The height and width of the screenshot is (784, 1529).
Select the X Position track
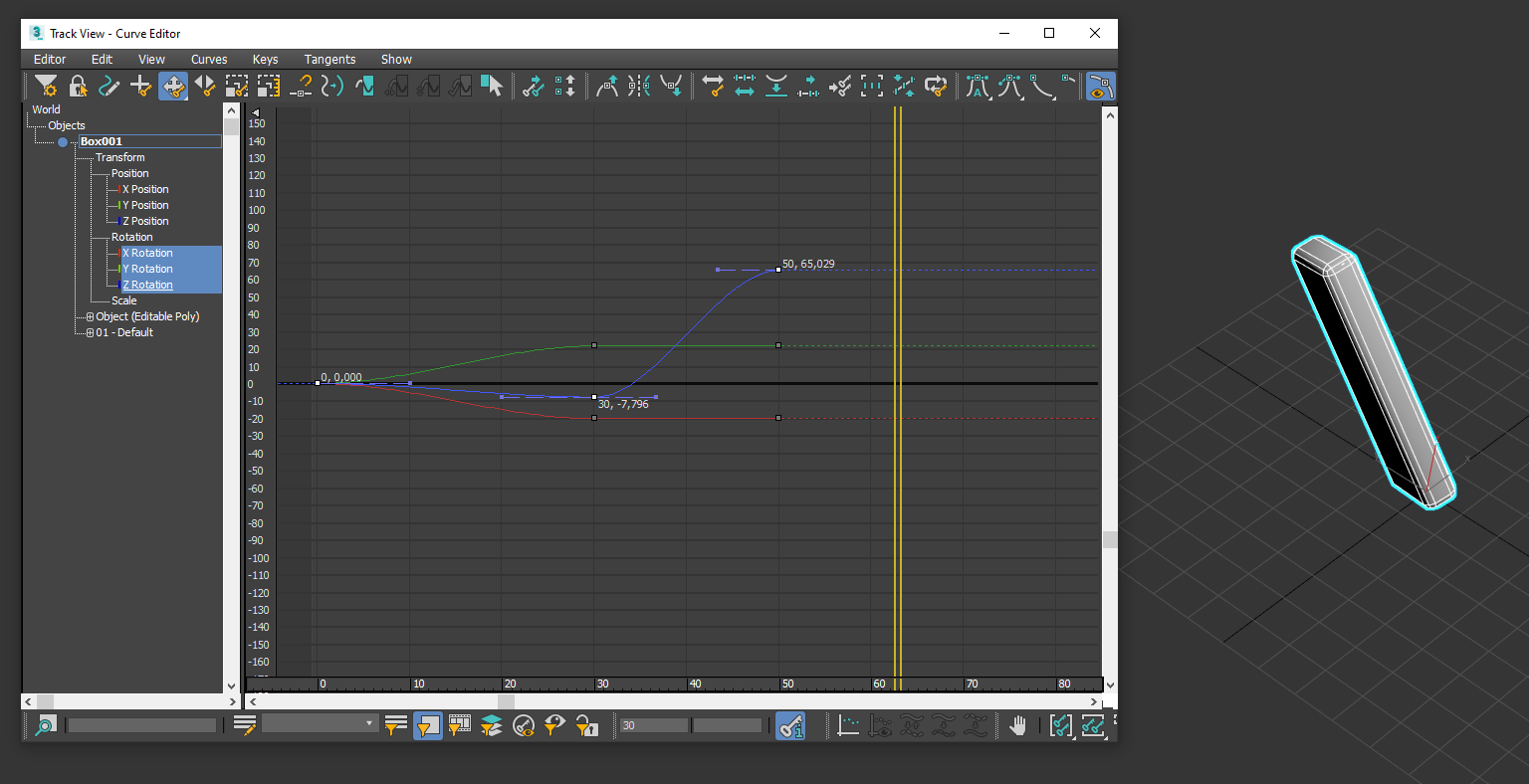145,189
